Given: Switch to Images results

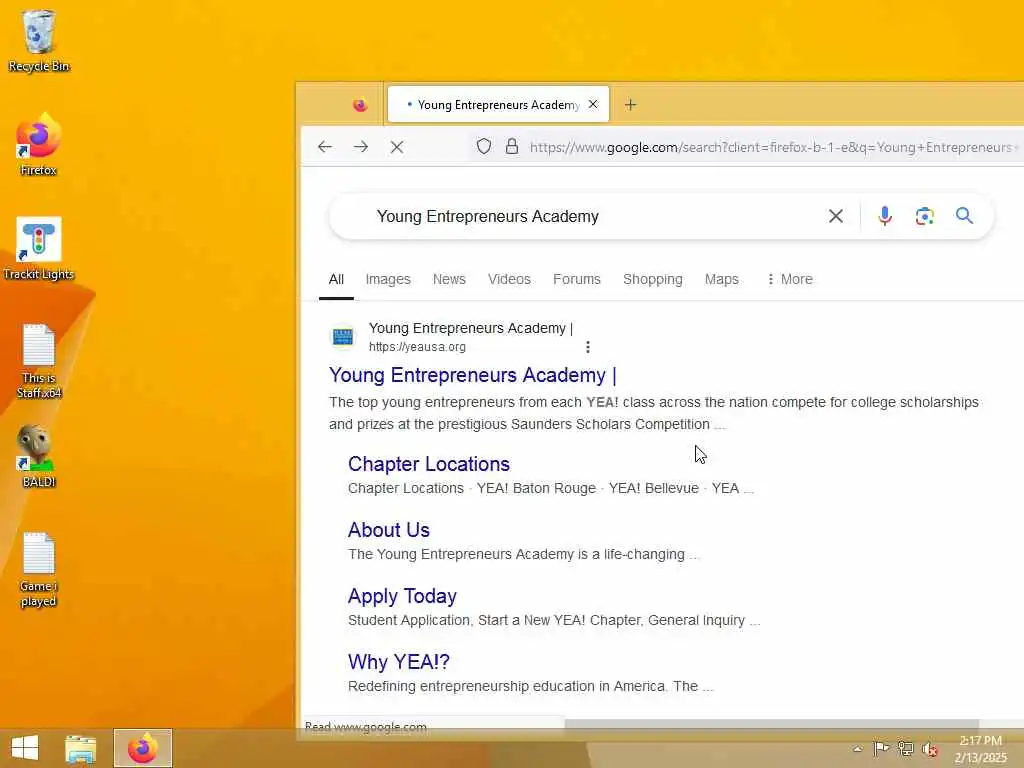Looking at the screenshot, I should [x=388, y=280].
